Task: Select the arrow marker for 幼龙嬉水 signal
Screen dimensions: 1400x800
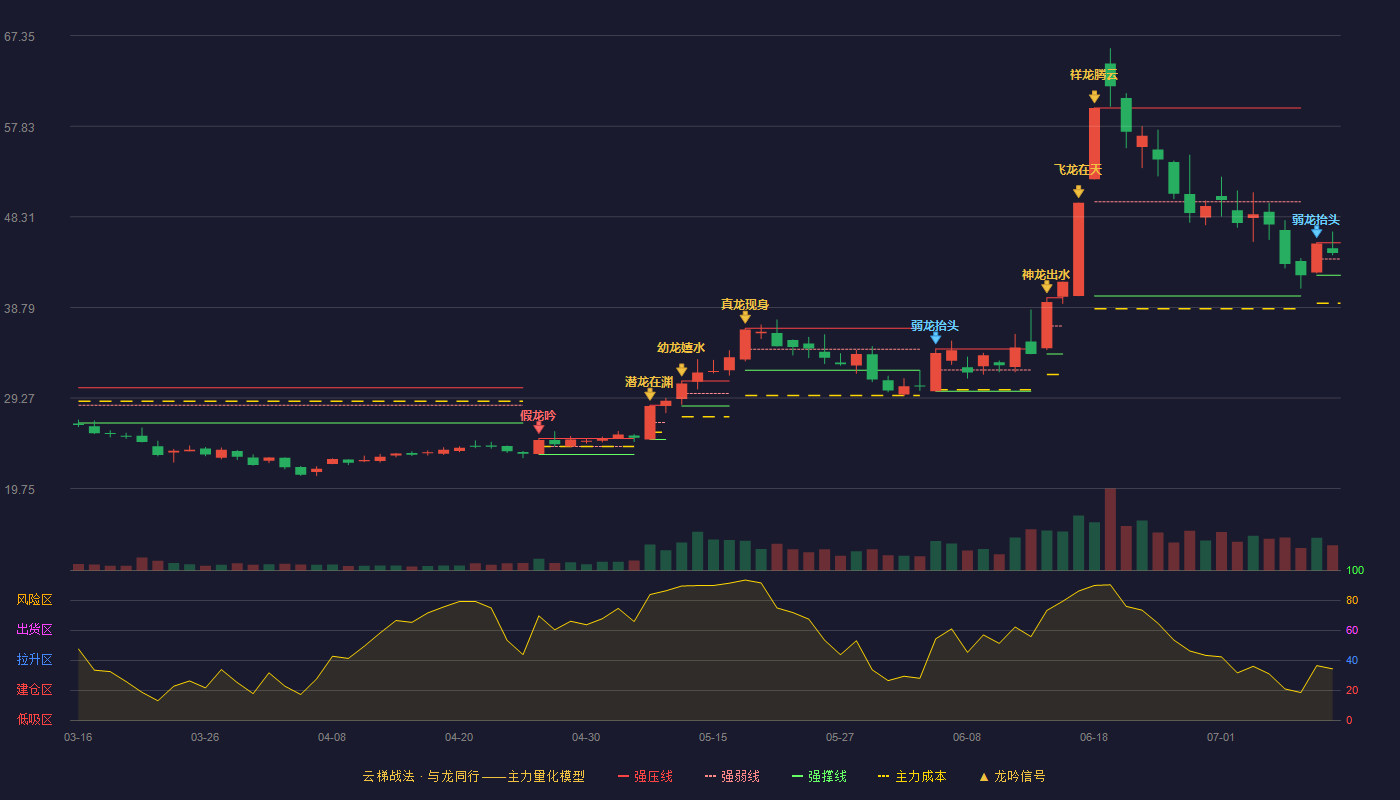Action: click(x=682, y=370)
